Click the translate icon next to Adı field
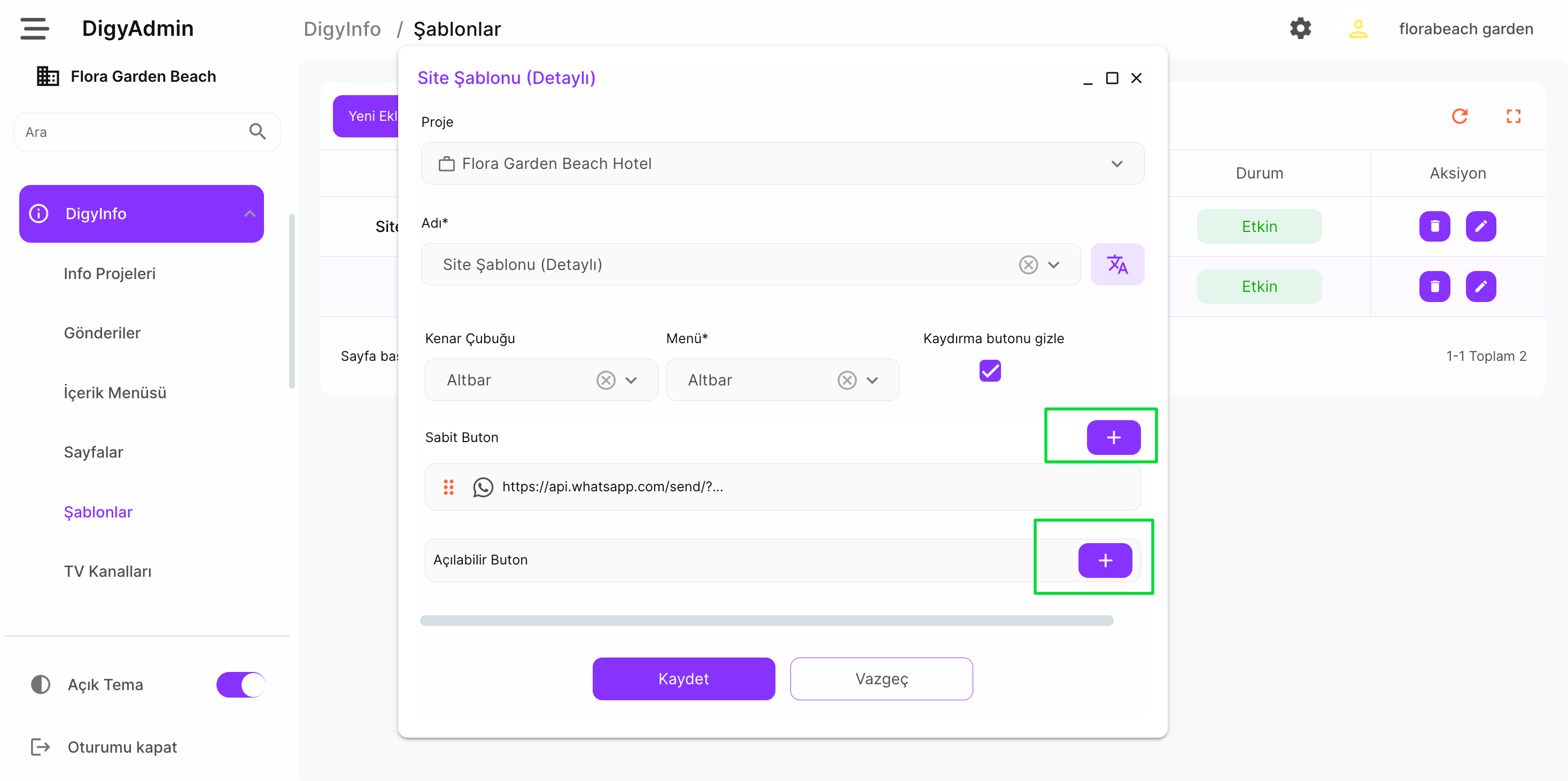The width and height of the screenshot is (1568, 781). click(x=1117, y=265)
